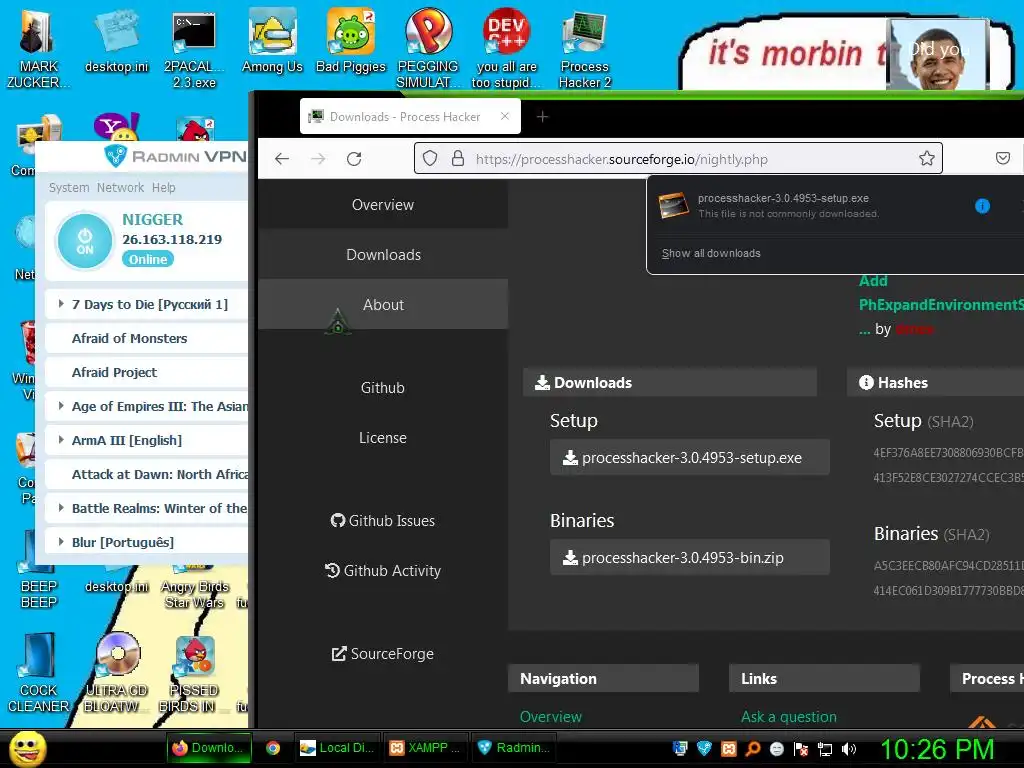Follow the Ask a question link
This screenshot has height=768, width=1024.
click(x=788, y=716)
